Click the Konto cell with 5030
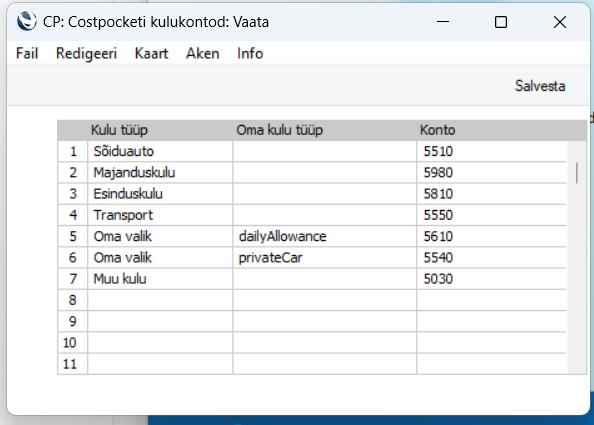This screenshot has height=425, width=594. (x=492, y=279)
